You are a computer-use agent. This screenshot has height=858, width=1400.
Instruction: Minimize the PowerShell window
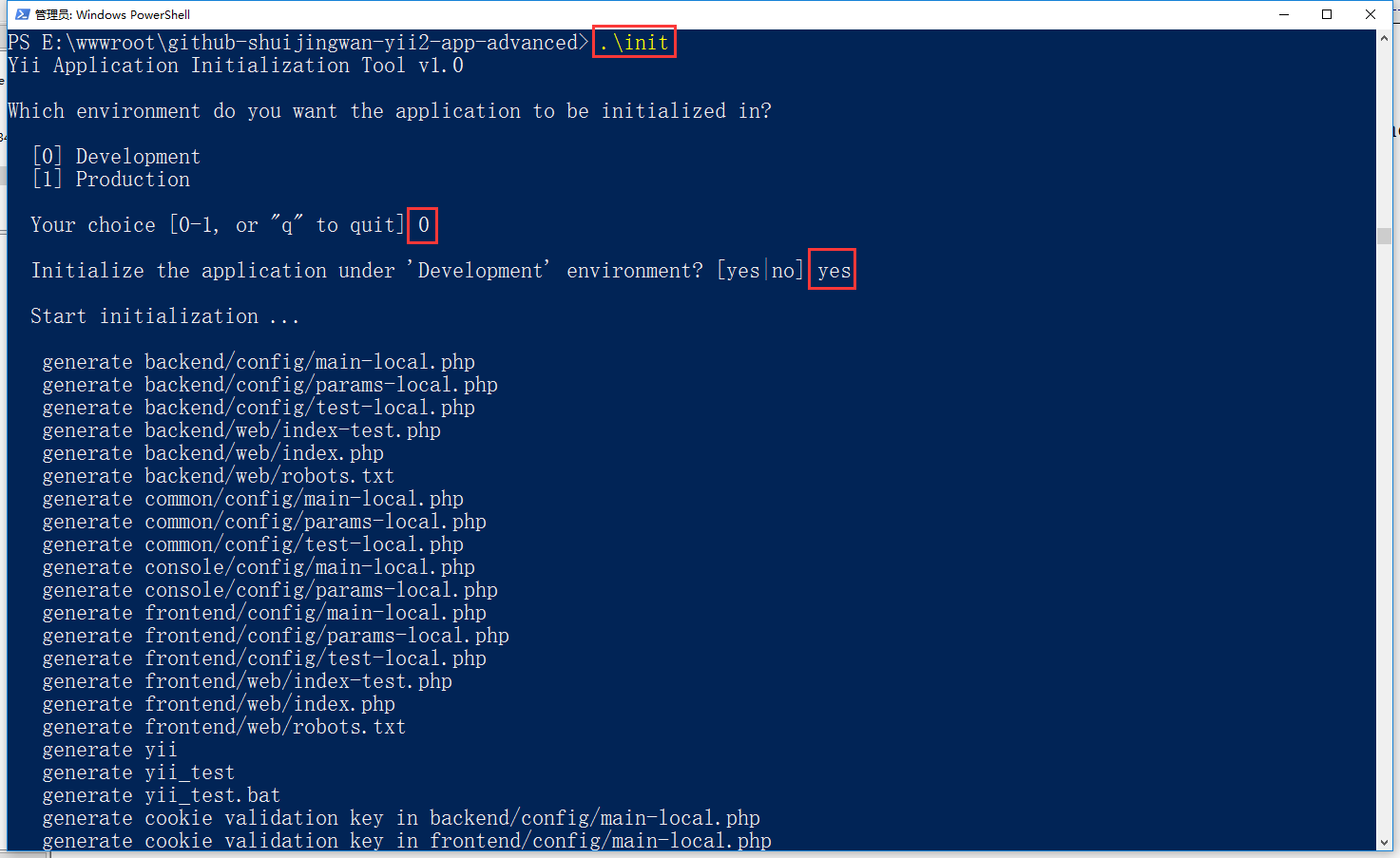pos(1284,14)
